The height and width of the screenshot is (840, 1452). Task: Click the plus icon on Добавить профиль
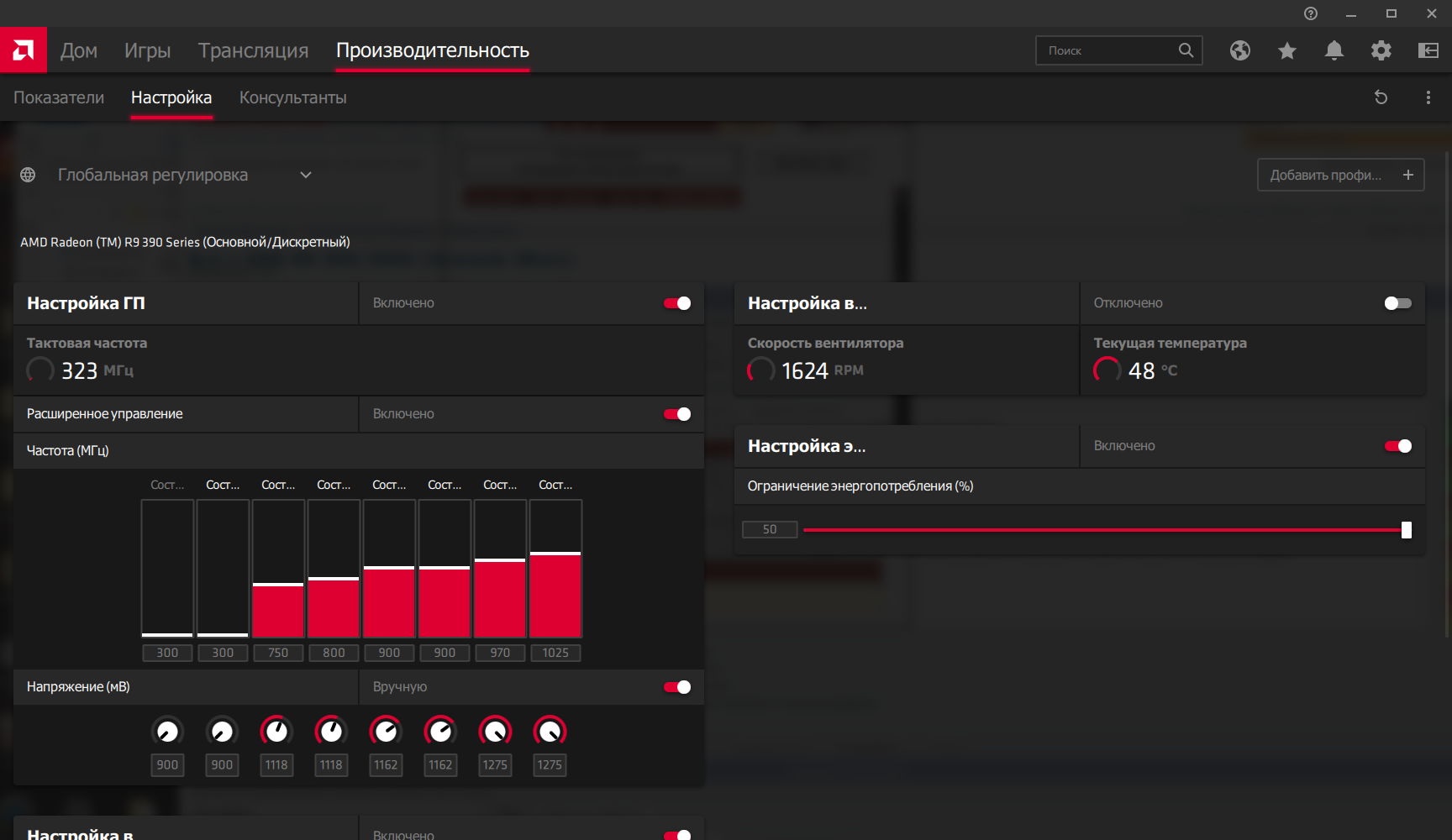[1408, 175]
